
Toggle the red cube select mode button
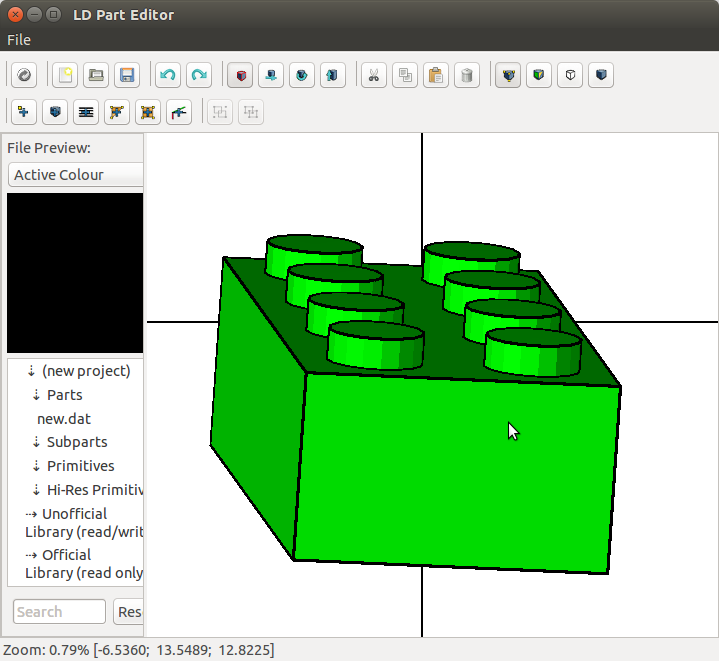click(240, 75)
